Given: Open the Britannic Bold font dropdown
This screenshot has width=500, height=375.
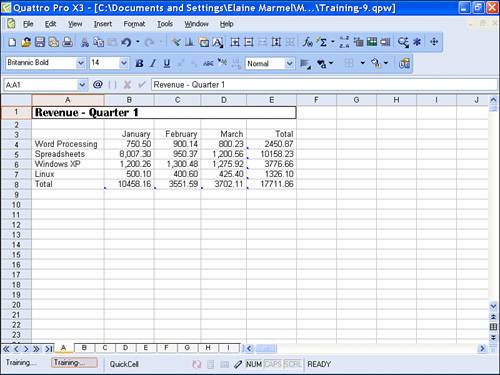Looking at the screenshot, I should coord(80,63).
